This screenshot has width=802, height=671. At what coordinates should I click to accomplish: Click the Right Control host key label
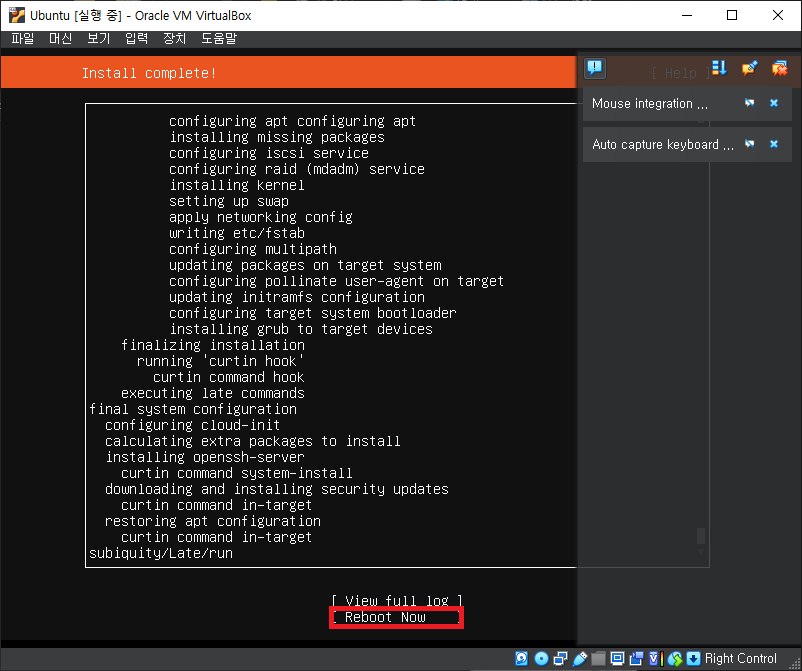point(741,658)
